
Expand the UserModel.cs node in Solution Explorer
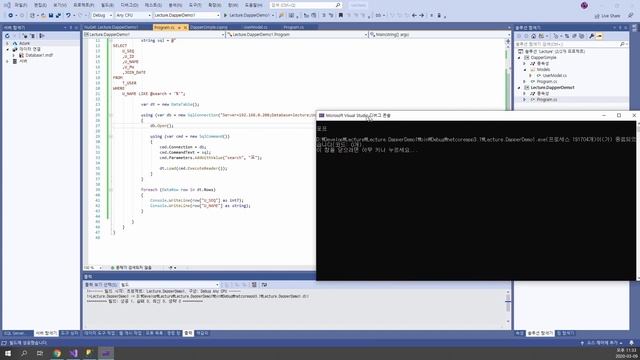click(x=530, y=76)
